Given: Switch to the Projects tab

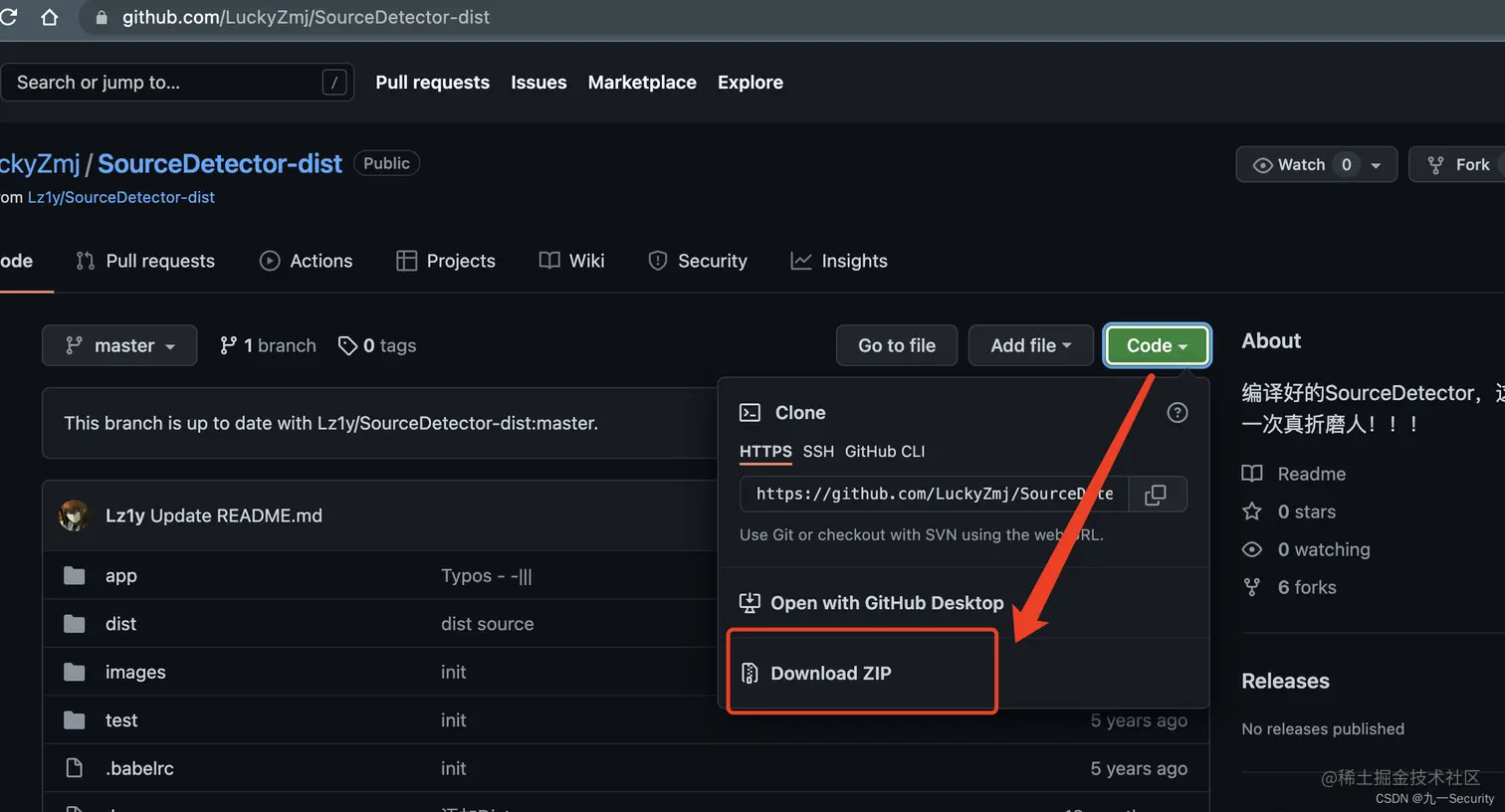Looking at the screenshot, I should point(445,261).
